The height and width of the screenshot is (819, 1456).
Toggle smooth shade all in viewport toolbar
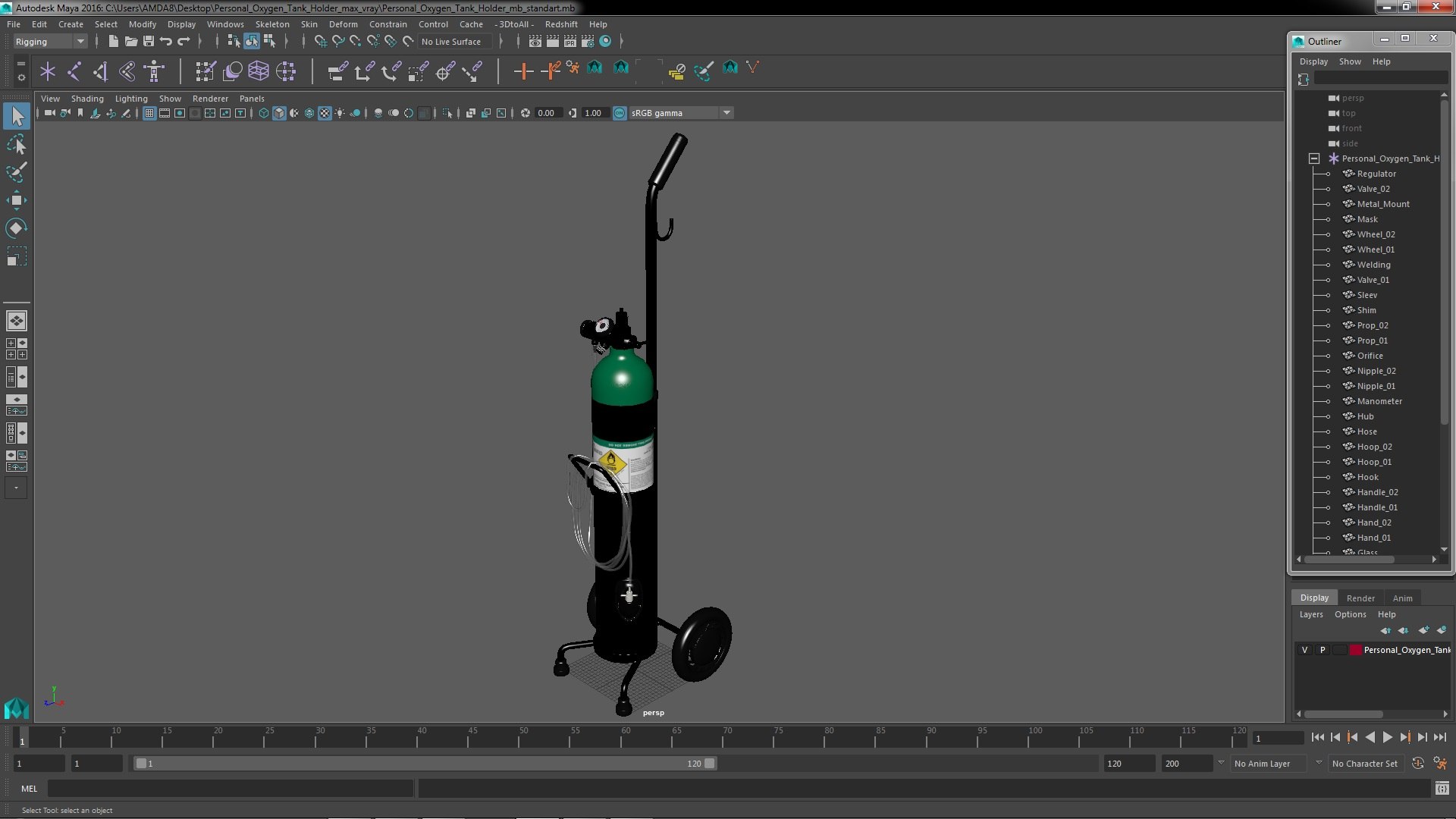[x=279, y=113]
